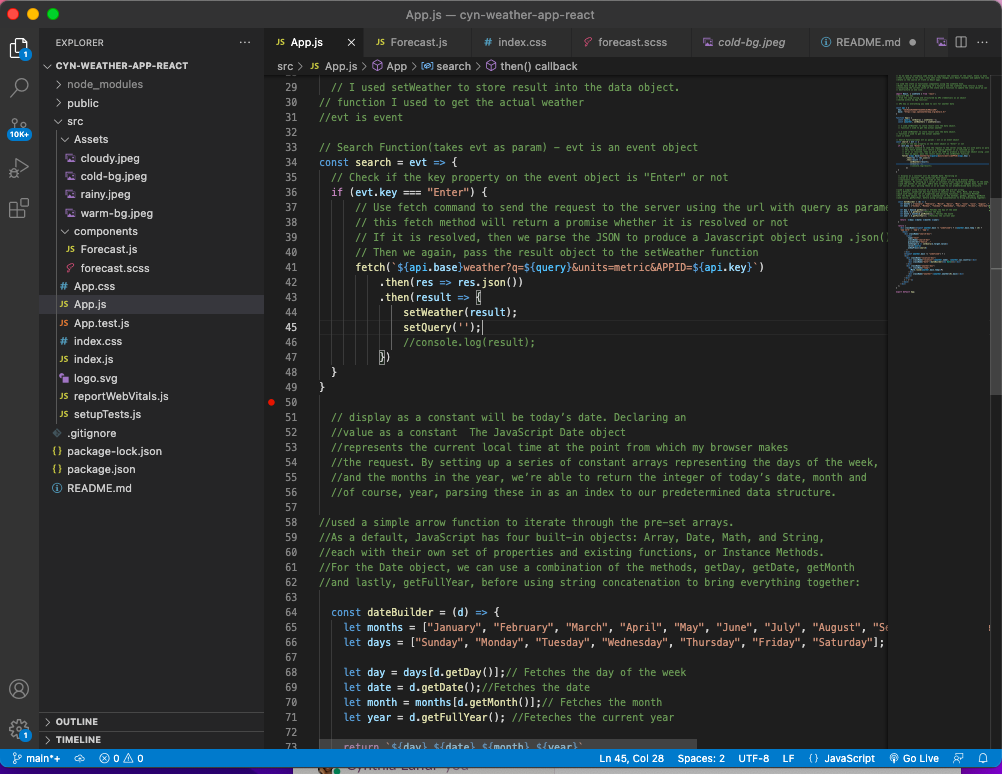Viewport: 1002px width, 774px height.
Task: Open the Explorer more actions ellipsis
Action: click(x=245, y=43)
